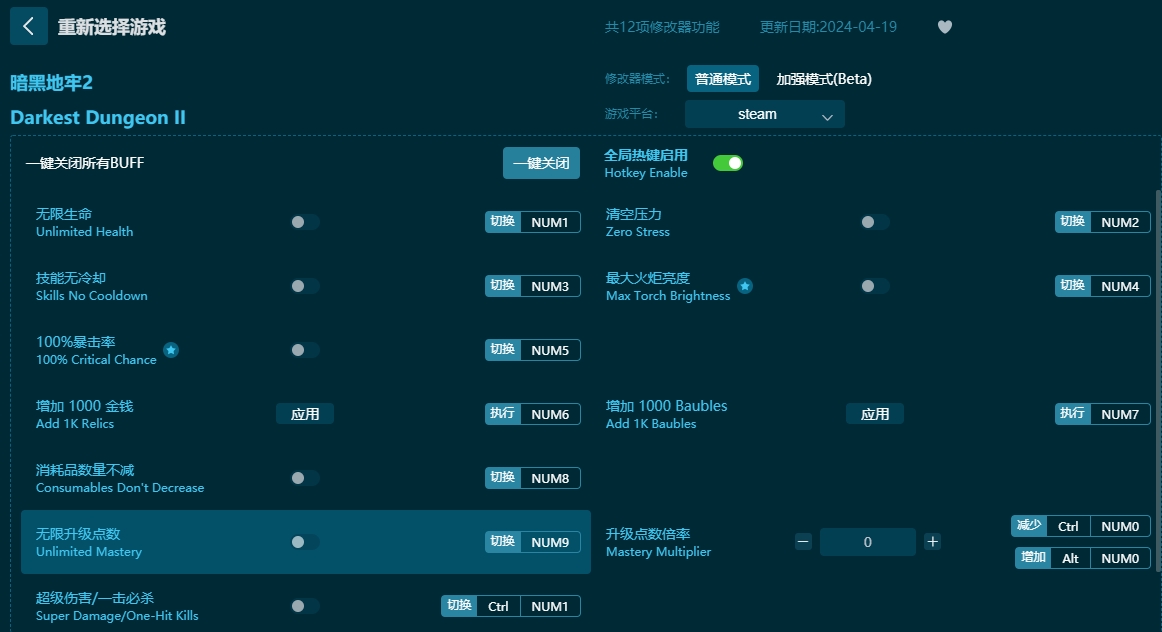Click the NUM2 hotkey field
The height and width of the screenshot is (632, 1162).
pyautogui.click(x=1120, y=222)
